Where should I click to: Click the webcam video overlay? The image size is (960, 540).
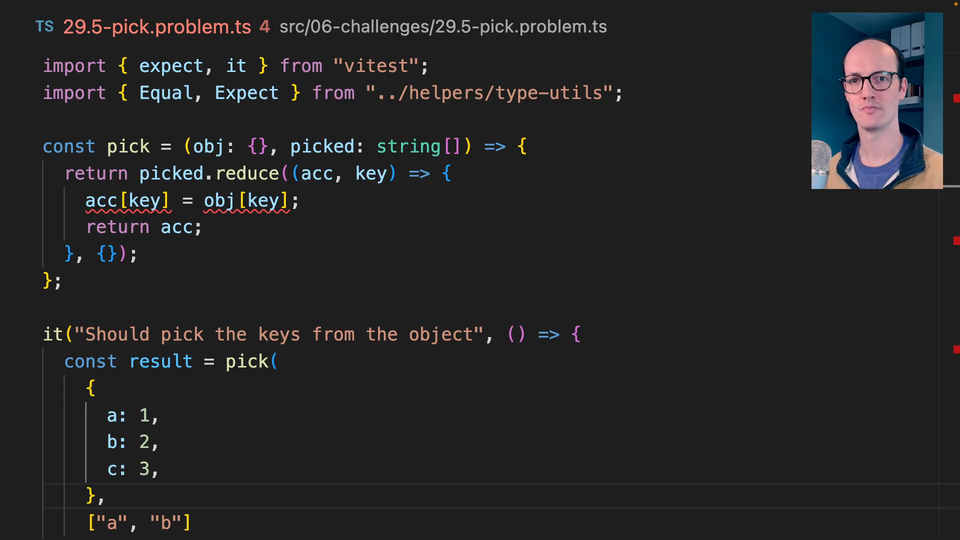[x=876, y=100]
